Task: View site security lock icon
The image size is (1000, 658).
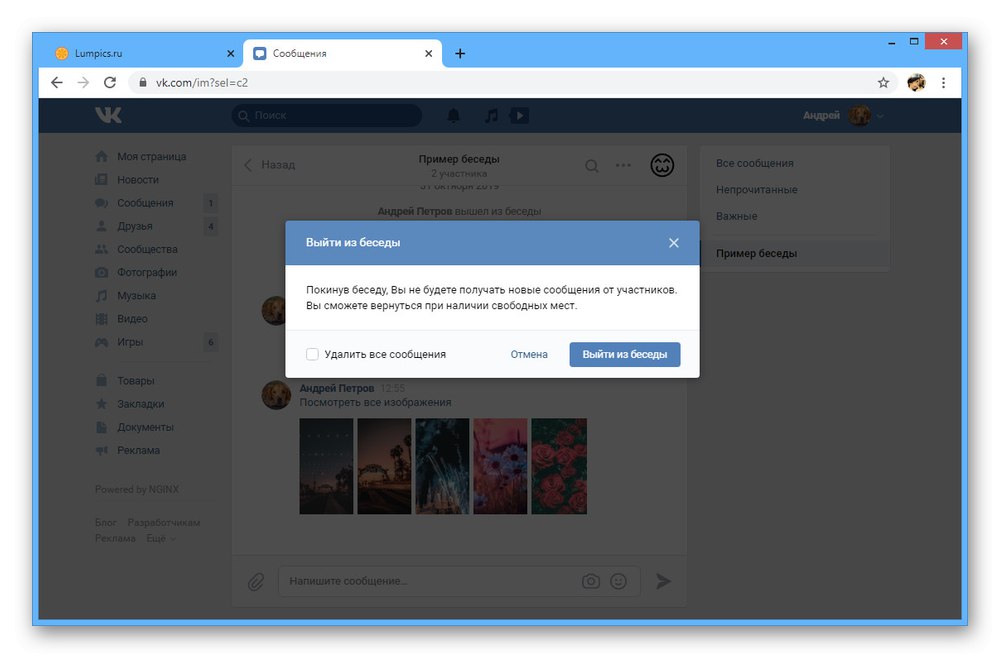Action: click(143, 82)
